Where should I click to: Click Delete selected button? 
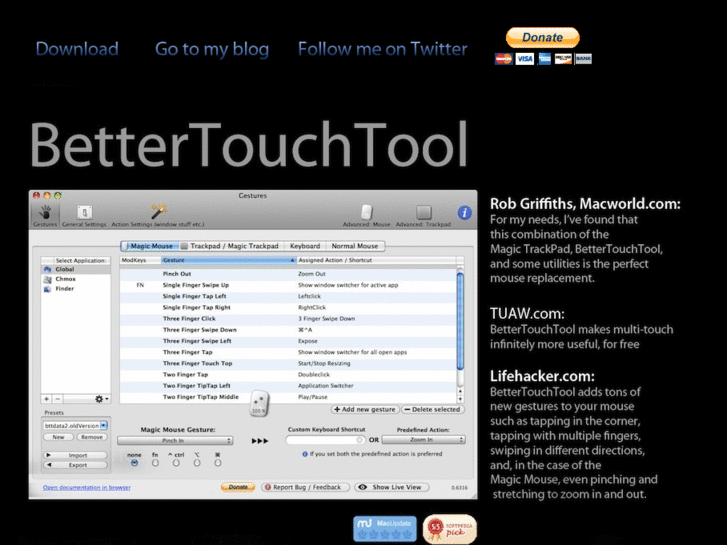click(x=433, y=410)
